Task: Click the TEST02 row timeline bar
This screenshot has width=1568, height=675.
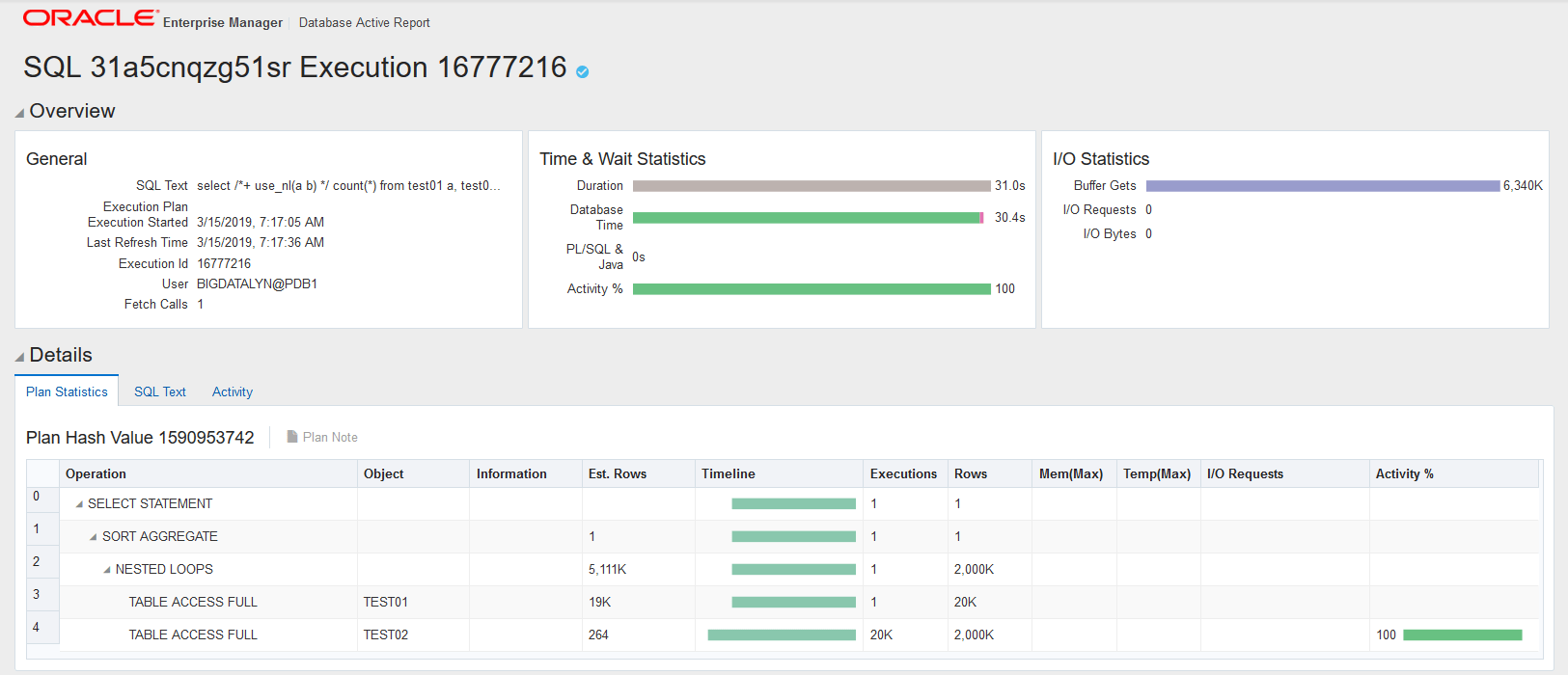Action: point(782,635)
